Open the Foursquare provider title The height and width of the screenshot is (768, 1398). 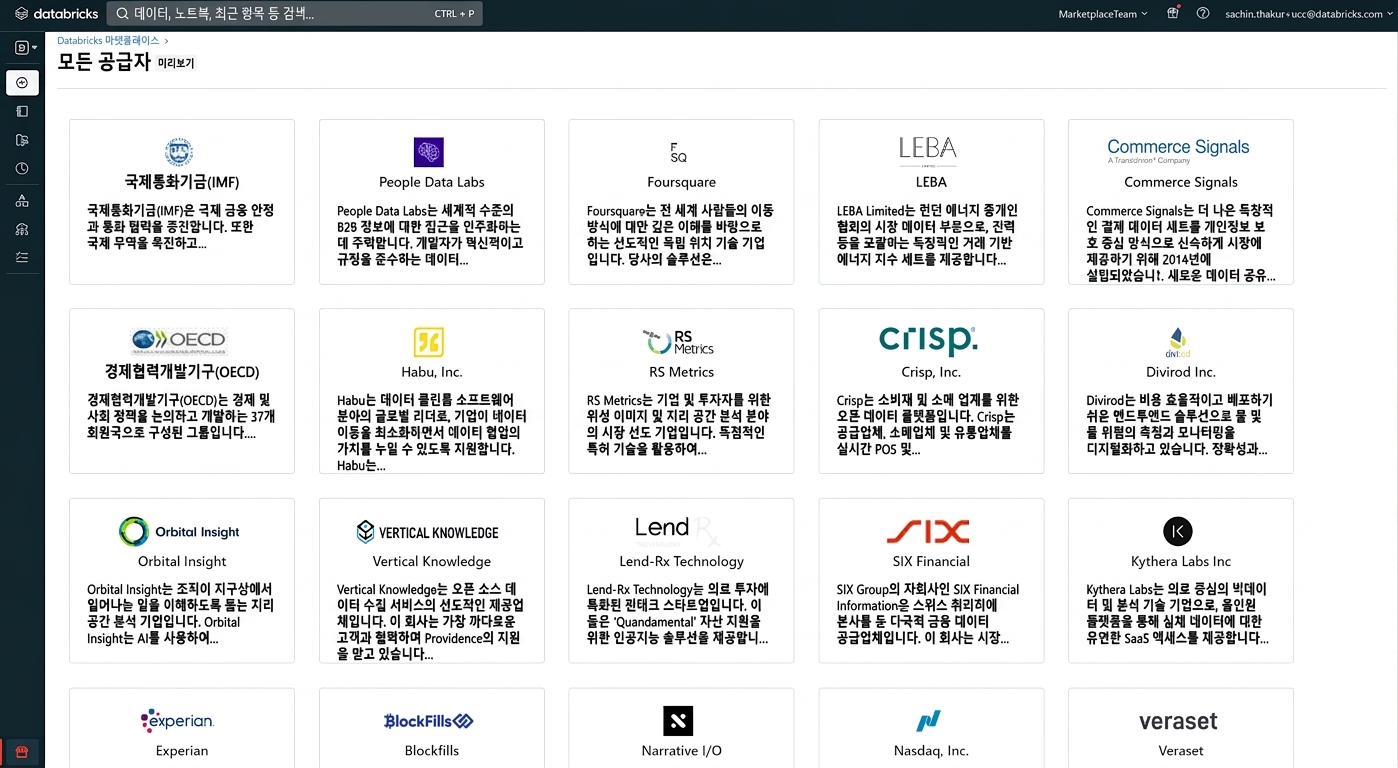682,182
